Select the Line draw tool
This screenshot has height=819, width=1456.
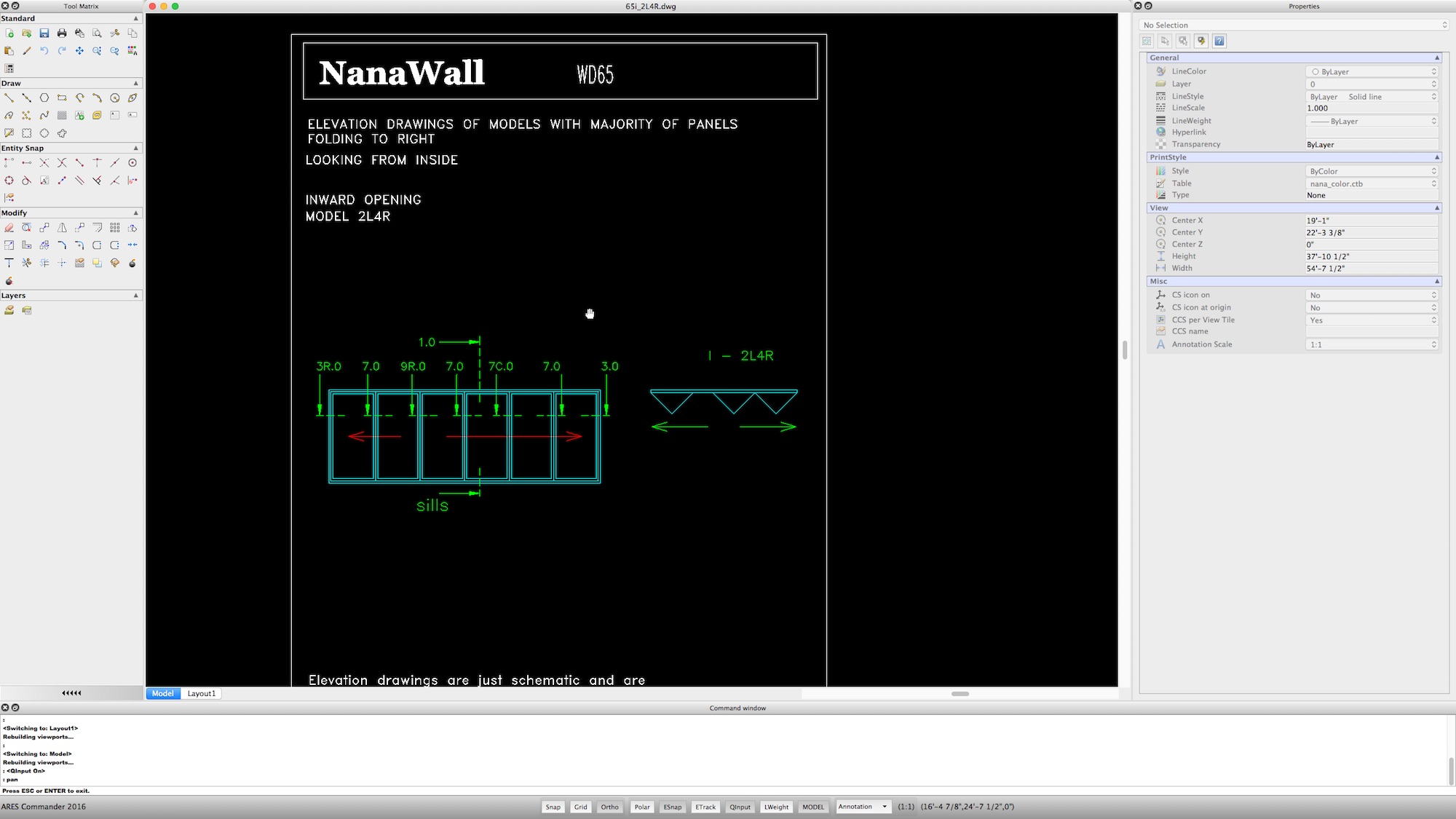coord(9,98)
